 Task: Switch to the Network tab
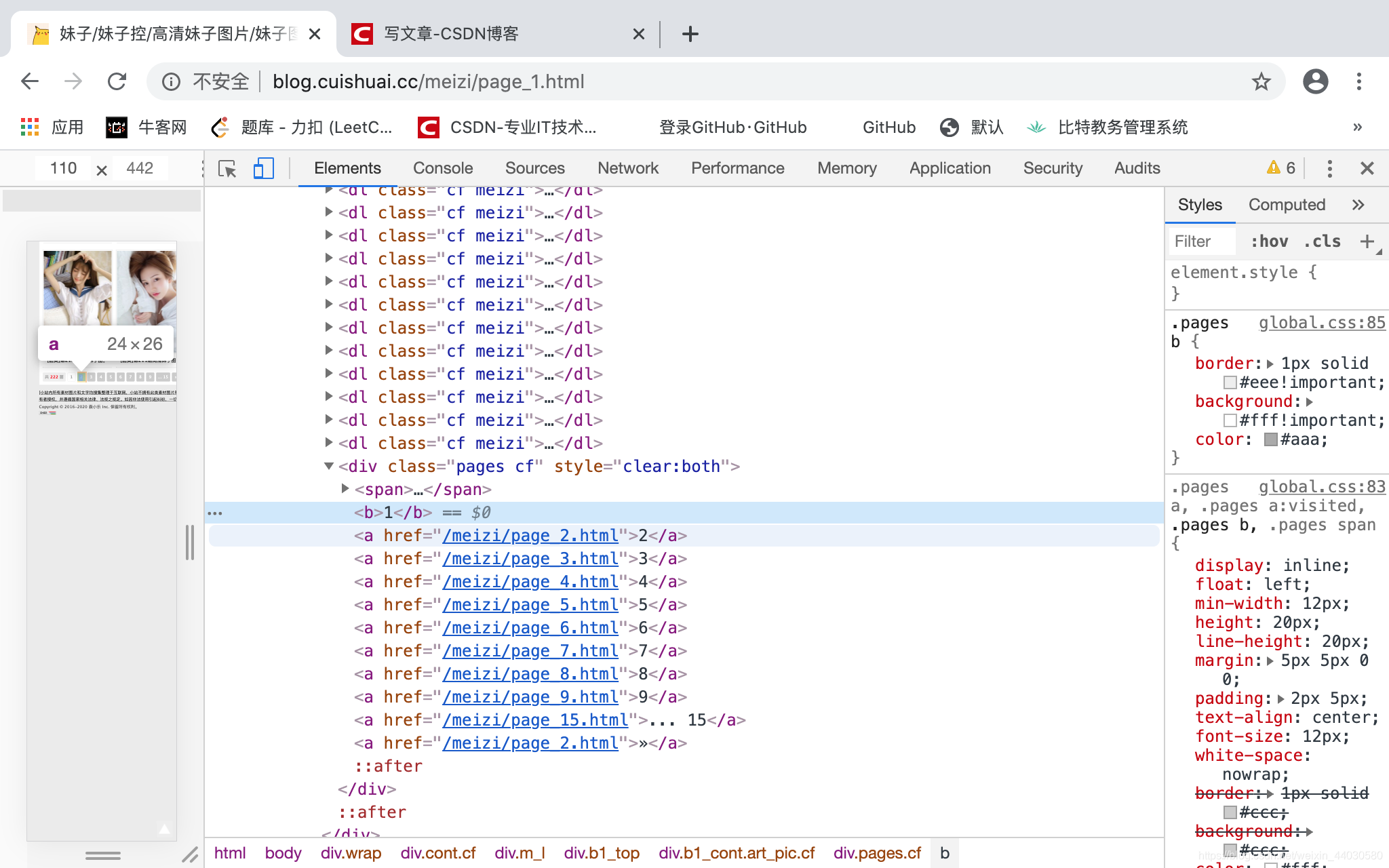[627, 168]
